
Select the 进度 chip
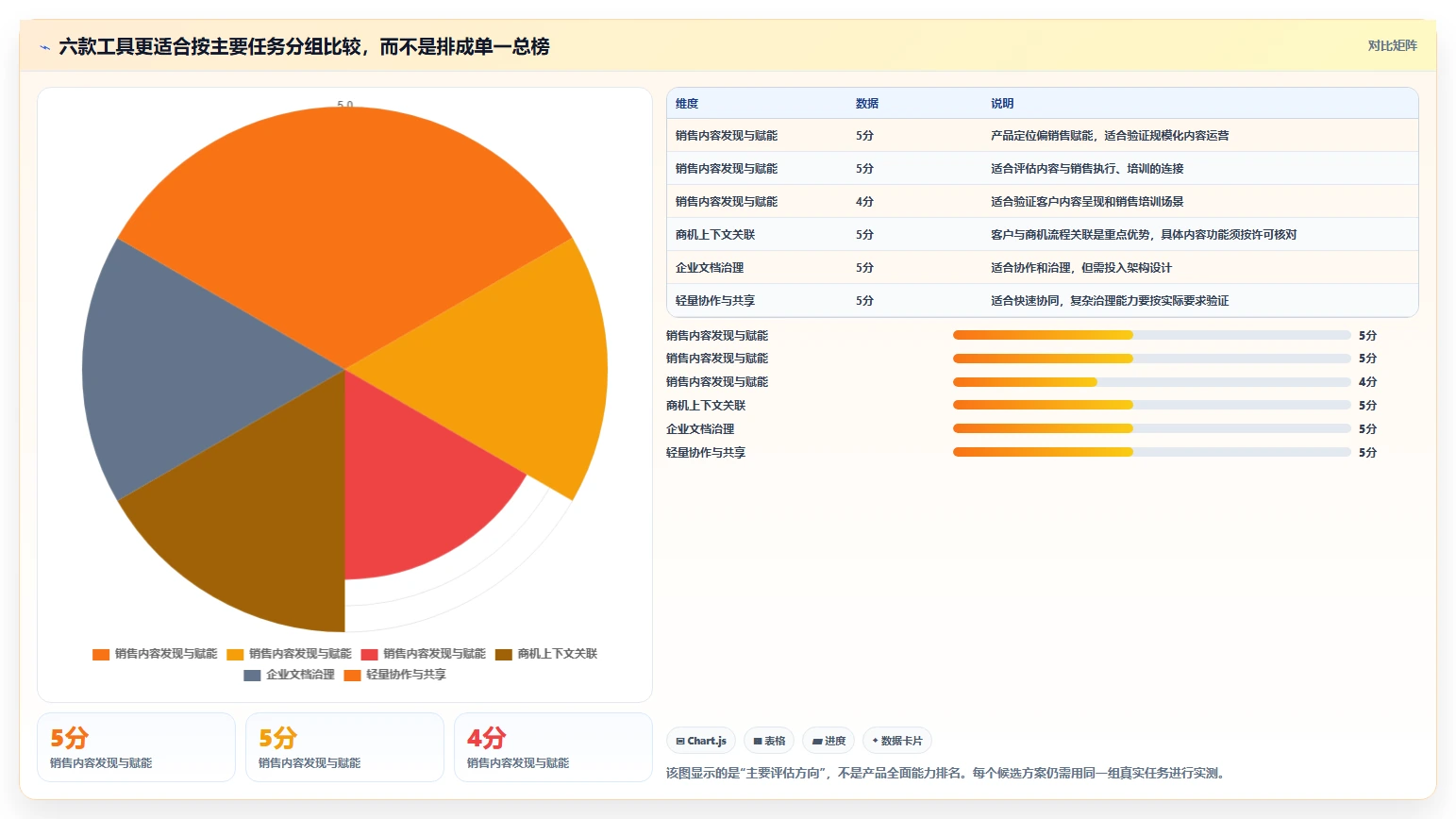[x=828, y=741]
